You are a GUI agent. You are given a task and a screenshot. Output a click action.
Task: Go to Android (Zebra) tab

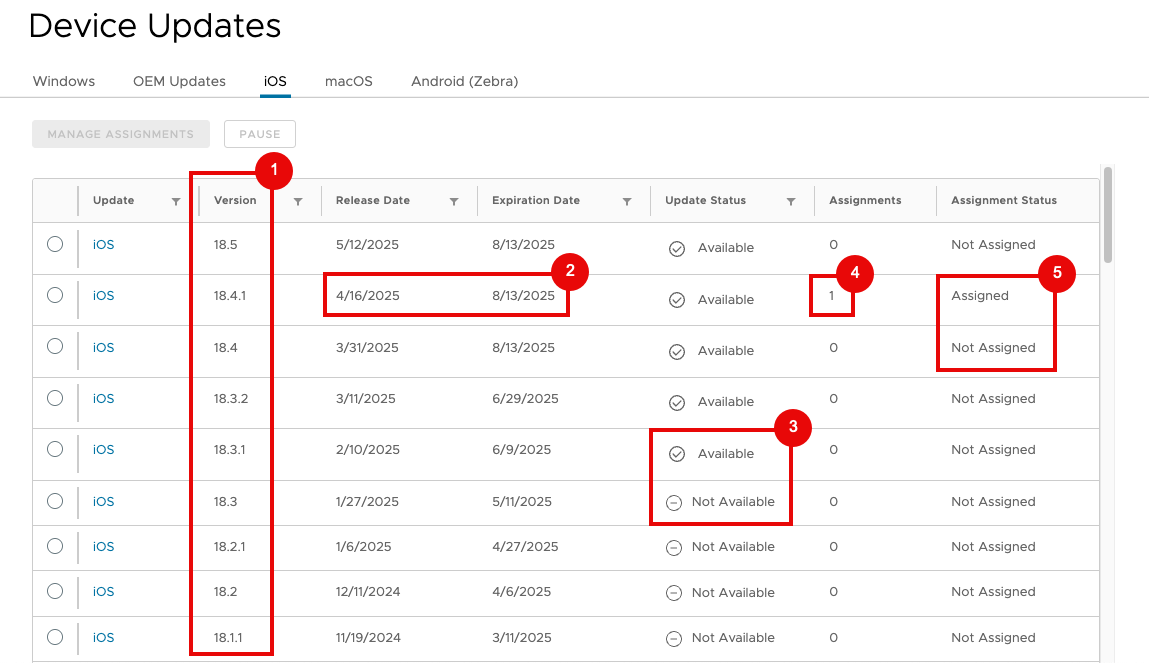pyautogui.click(x=464, y=81)
